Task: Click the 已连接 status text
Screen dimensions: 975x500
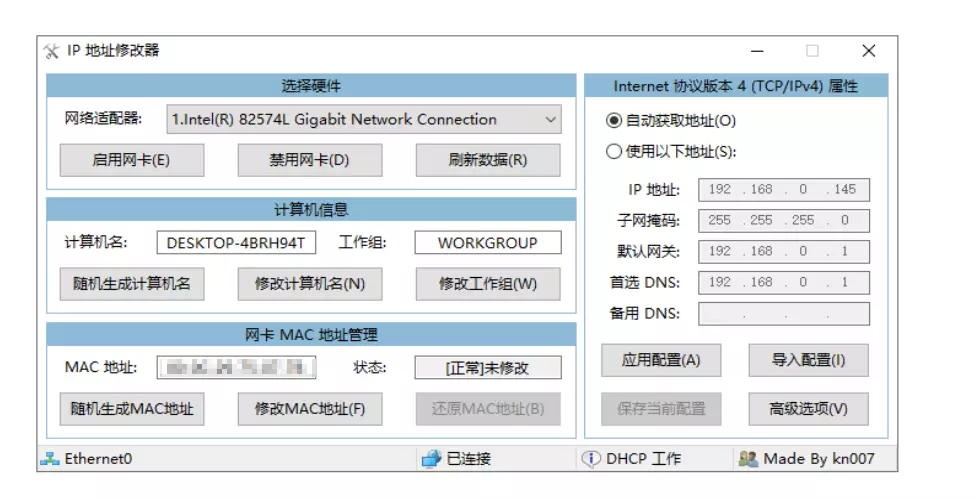Action: click(x=469, y=459)
